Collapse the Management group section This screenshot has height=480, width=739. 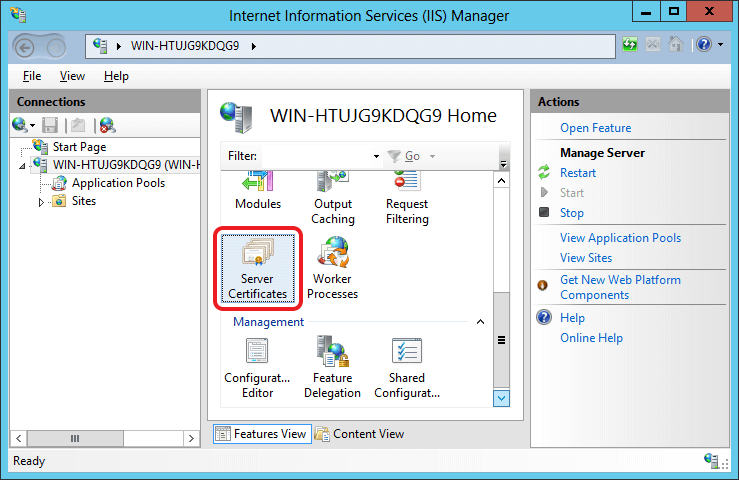coord(480,322)
